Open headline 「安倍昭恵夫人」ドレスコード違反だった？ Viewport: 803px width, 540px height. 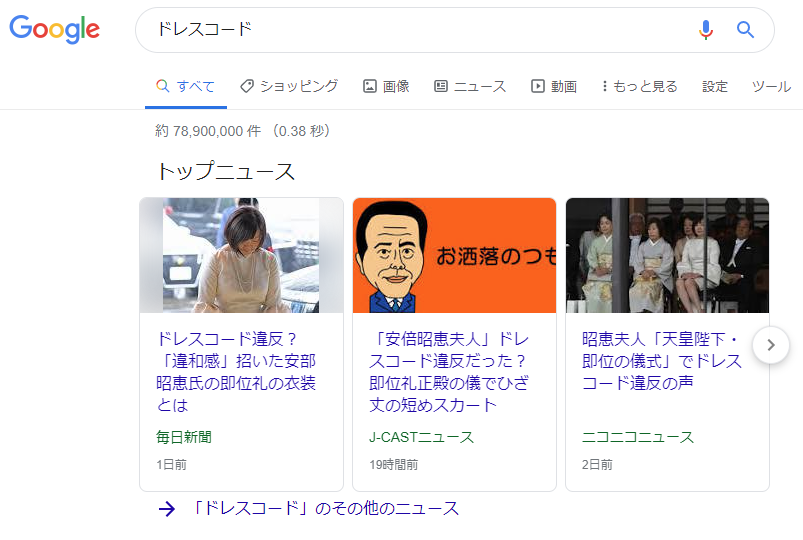449,372
